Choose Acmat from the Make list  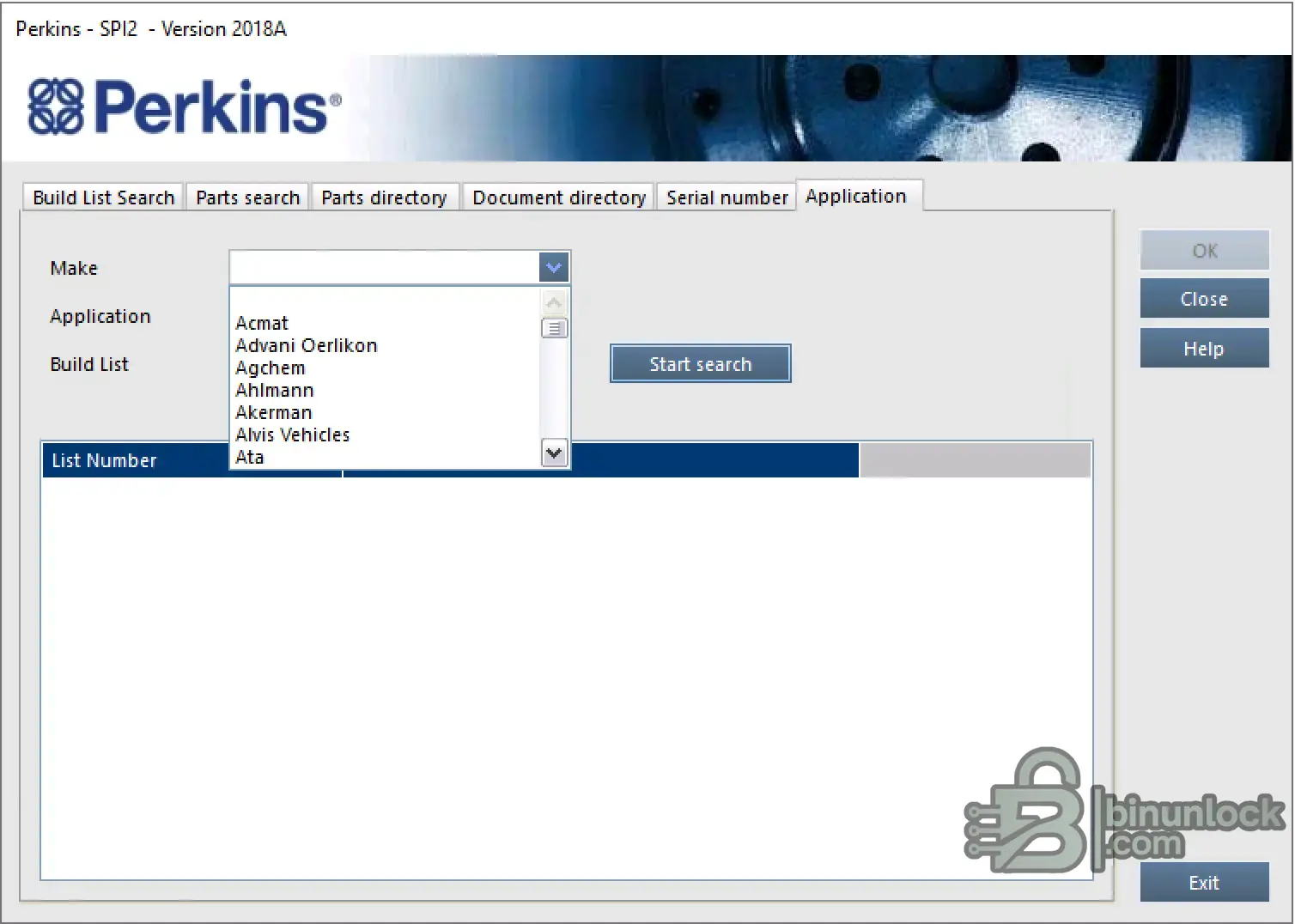[x=386, y=323]
